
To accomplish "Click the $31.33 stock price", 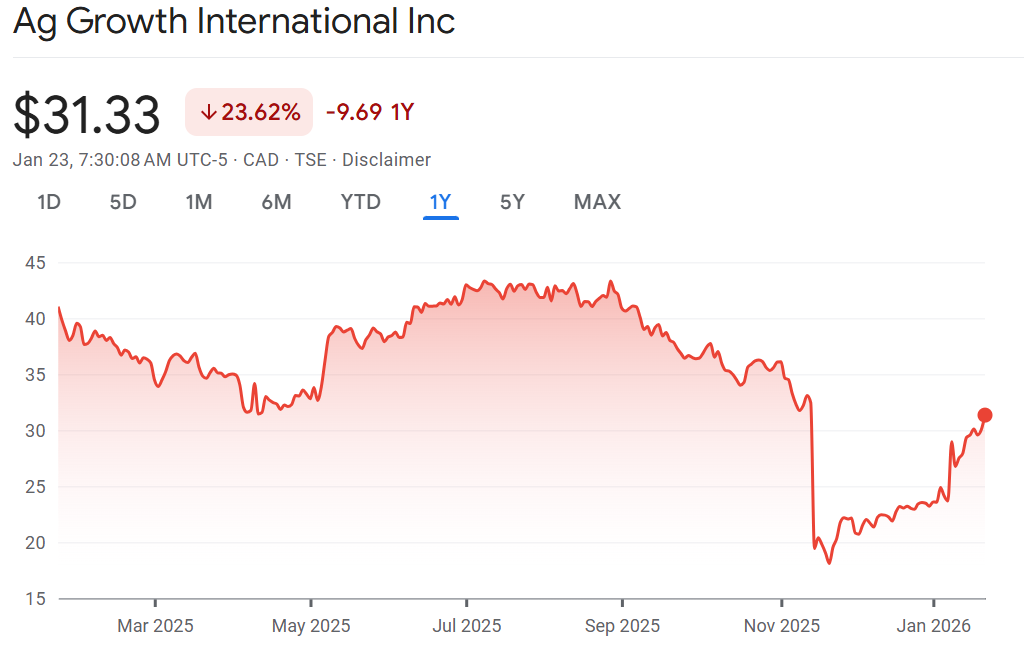I will click(x=87, y=114).
